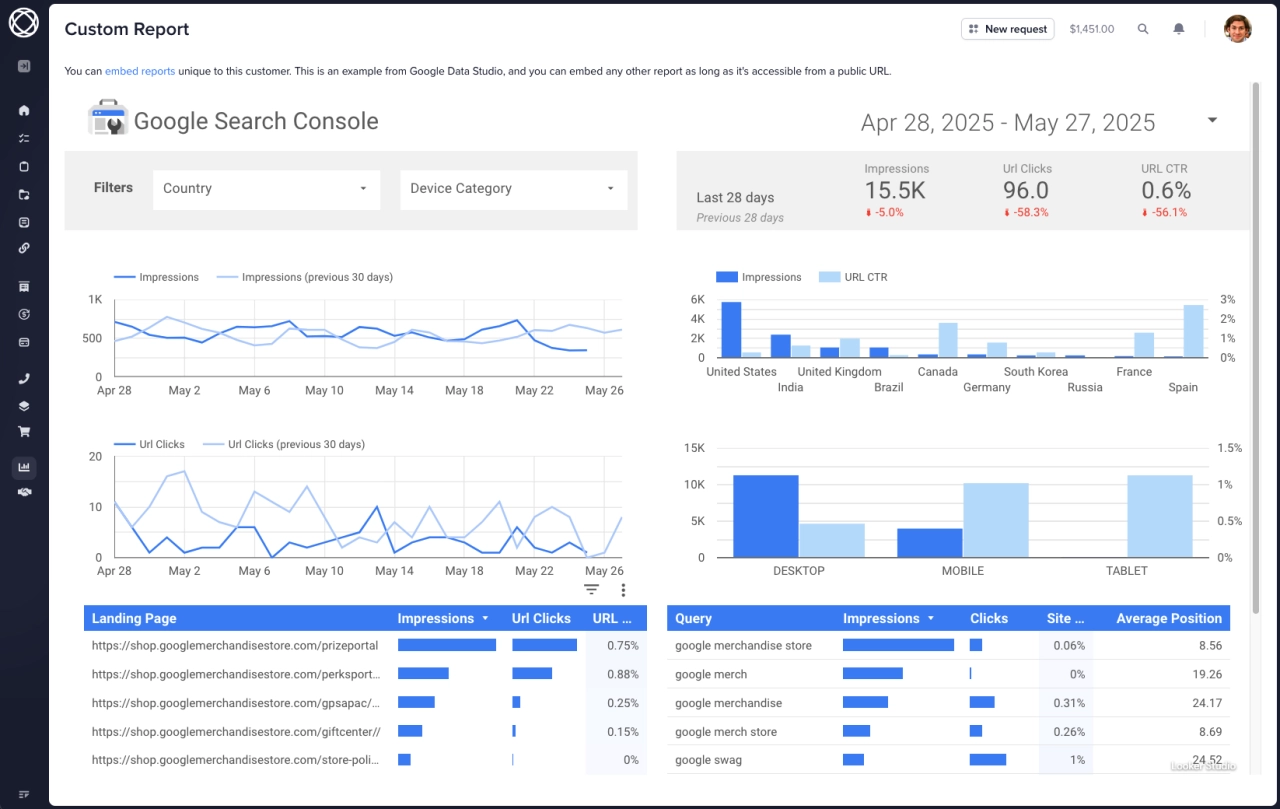Go to Home via sidebar house icon
Image resolution: width=1280 pixels, height=809 pixels.
point(24,110)
